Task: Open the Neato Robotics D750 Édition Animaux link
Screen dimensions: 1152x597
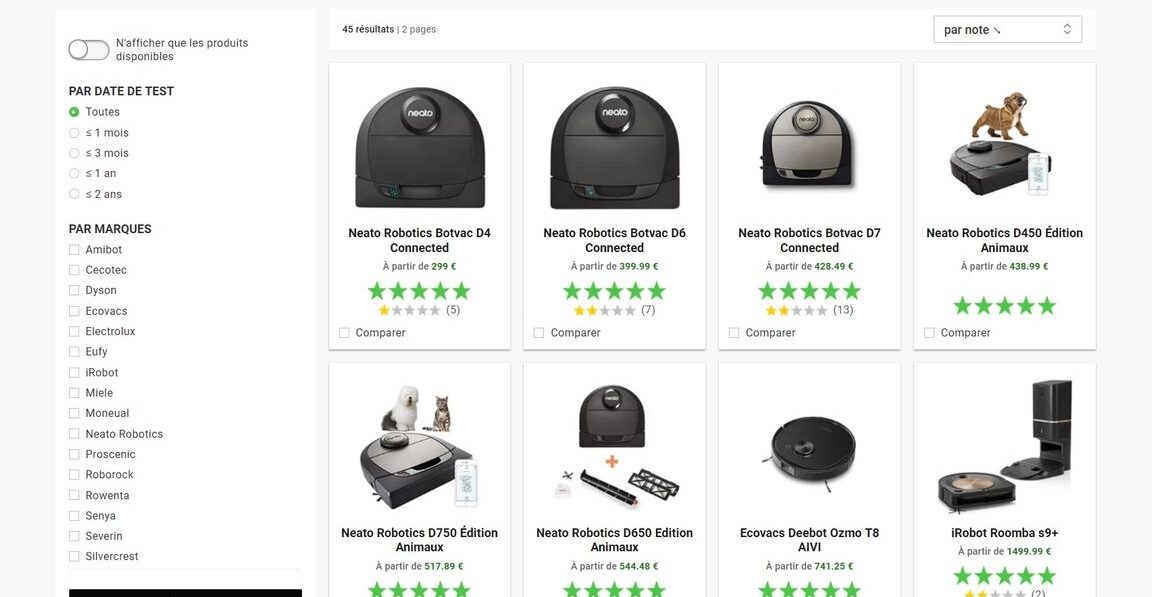Action: [x=420, y=540]
